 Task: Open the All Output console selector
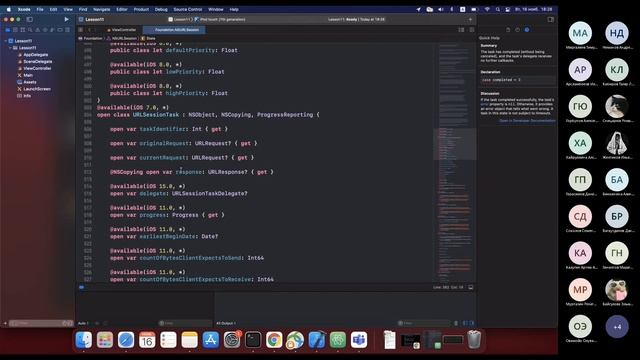click(226, 323)
